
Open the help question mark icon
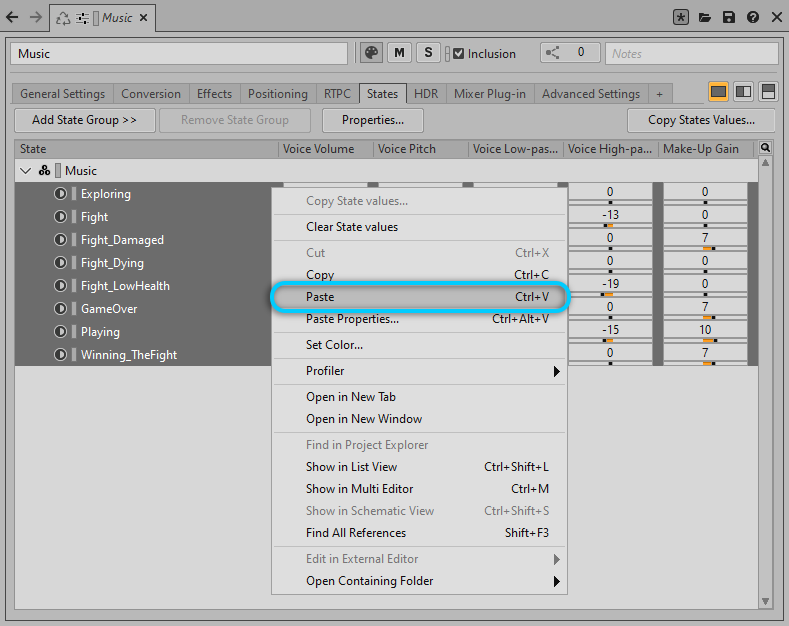pyautogui.click(x=752, y=17)
